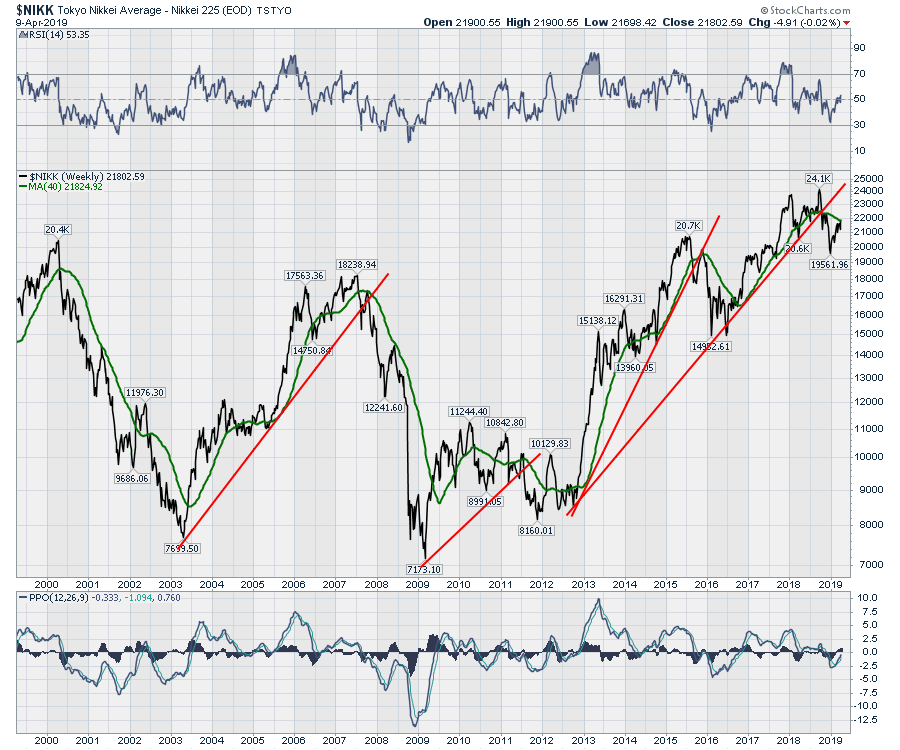Screen dimensions: 900x750
Task: Click the 18238.94 peak label
Action: click(357, 265)
